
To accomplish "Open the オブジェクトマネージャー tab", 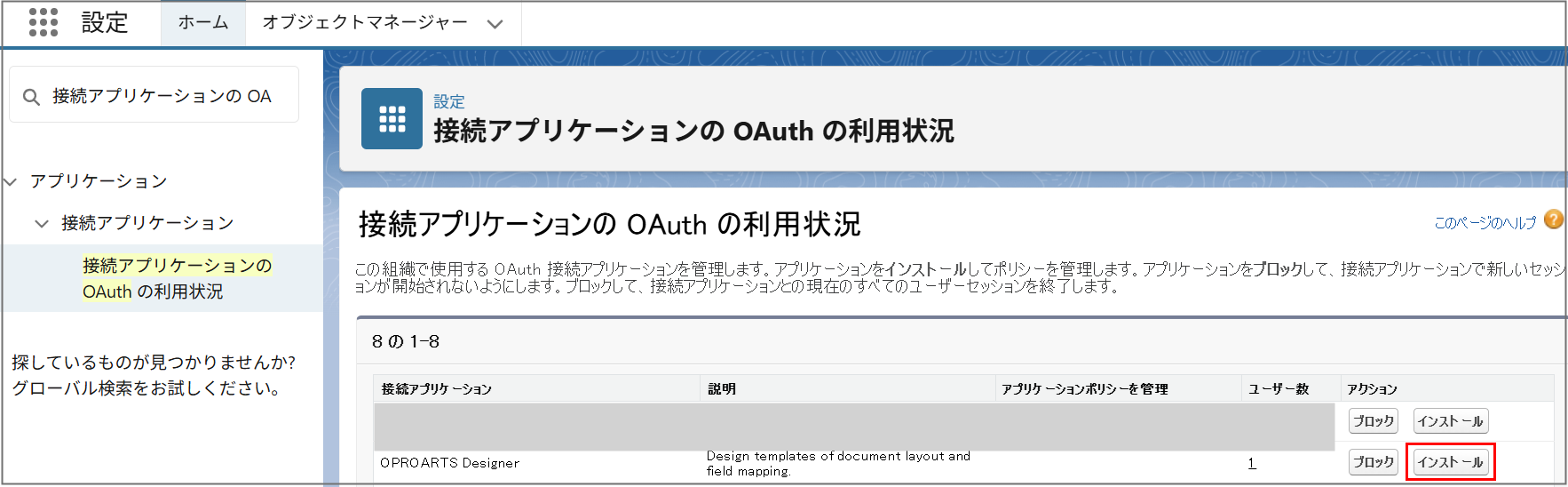I will pyautogui.click(x=364, y=23).
